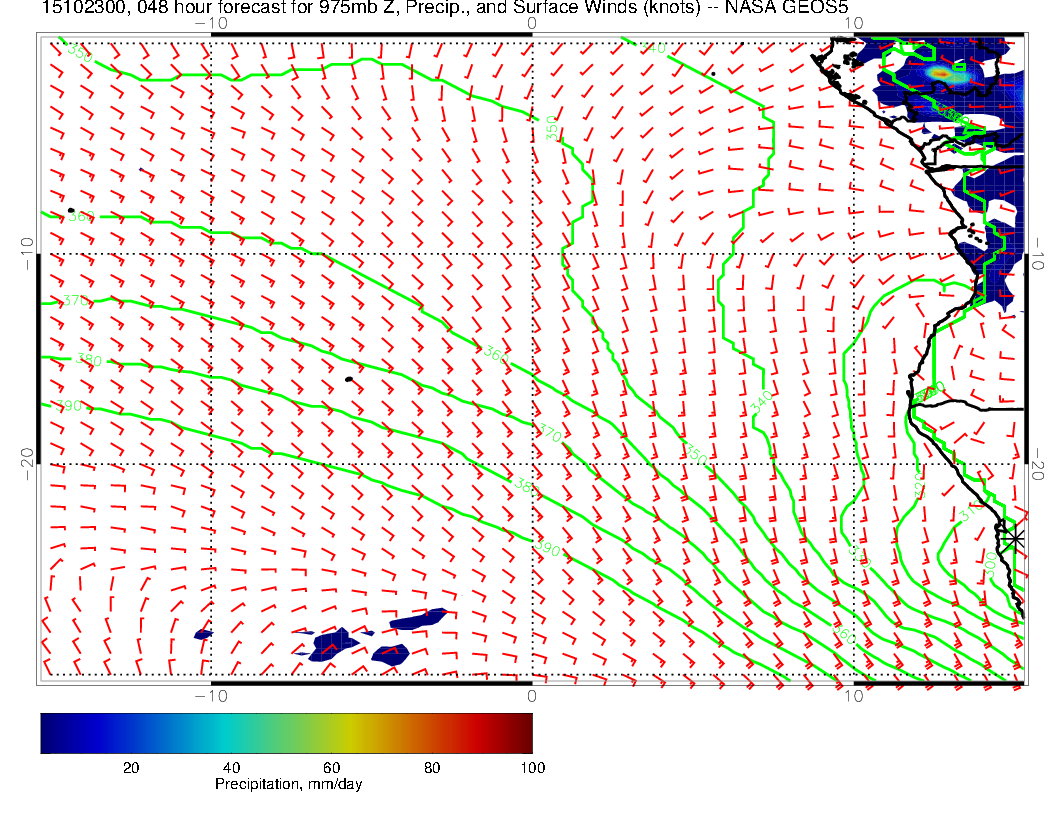The width and height of the screenshot is (1056, 816).
Task: Click the small island dot in map center-left
Action: point(348,379)
